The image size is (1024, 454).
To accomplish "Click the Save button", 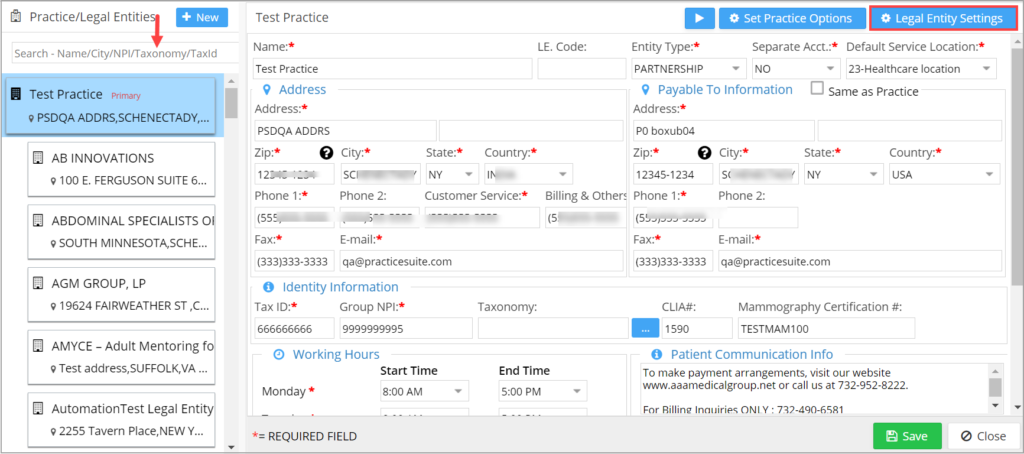I will pos(907,436).
